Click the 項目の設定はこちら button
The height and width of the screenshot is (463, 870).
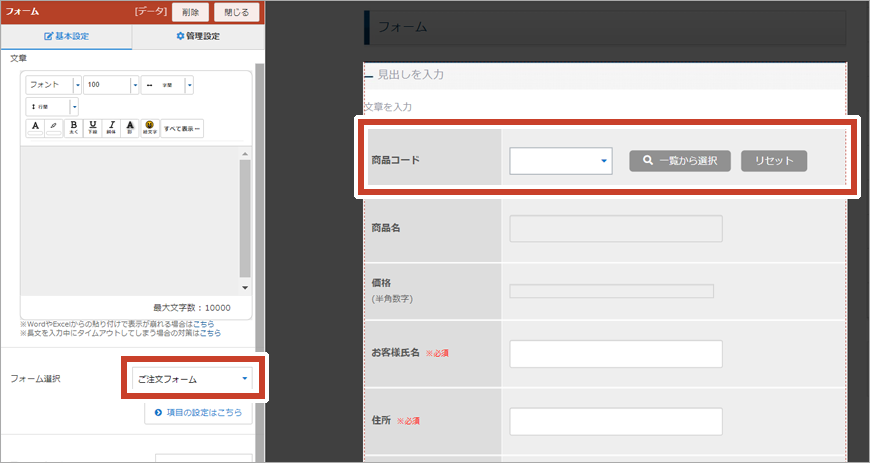coord(198,412)
